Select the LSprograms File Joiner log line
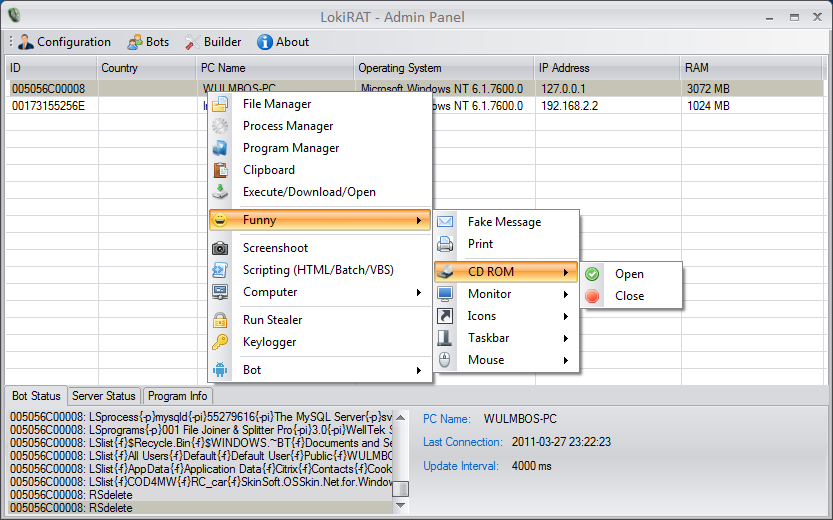 [201, 430]
